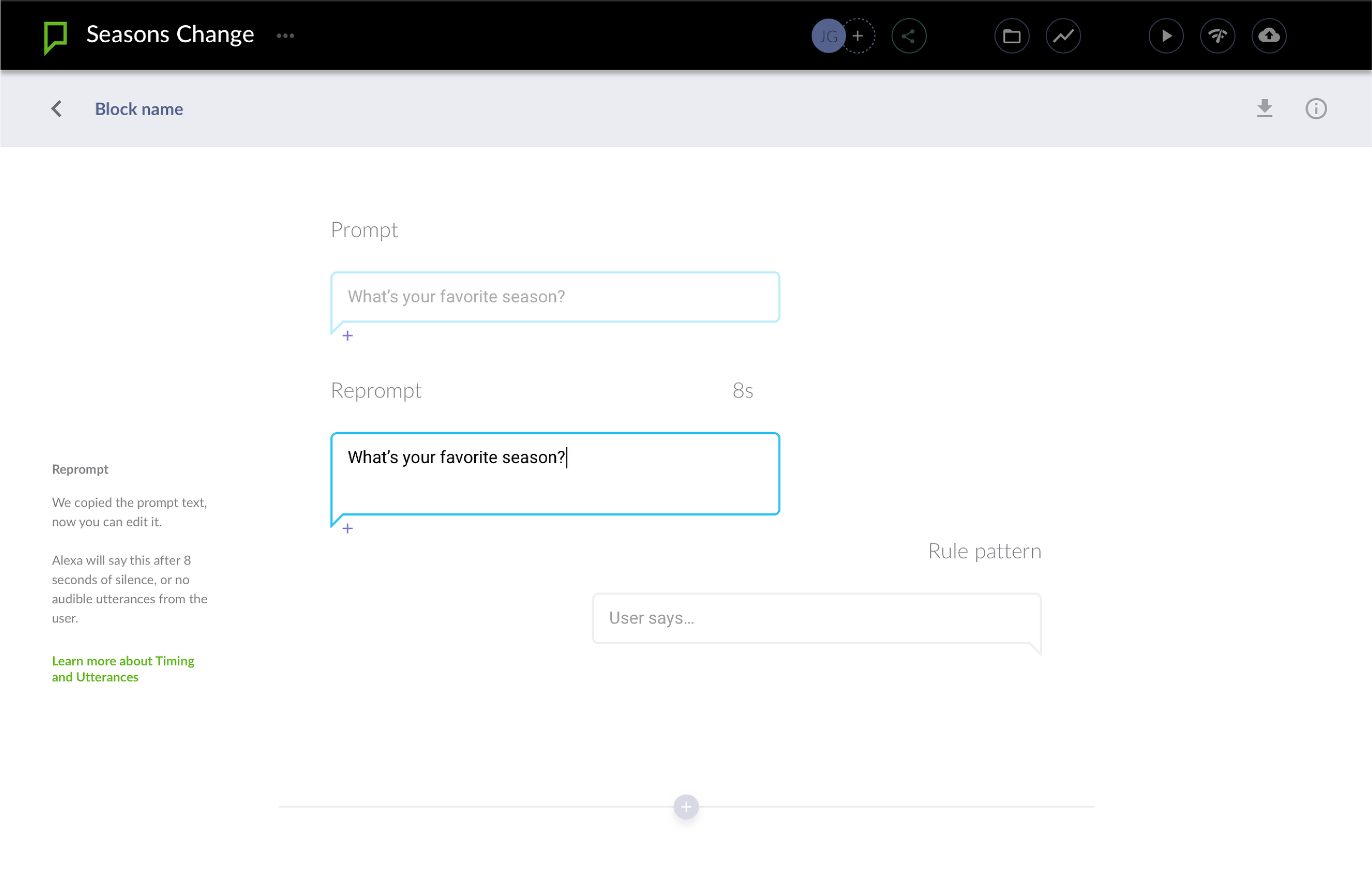Click the green speech bubble logo

click(55, 37)
